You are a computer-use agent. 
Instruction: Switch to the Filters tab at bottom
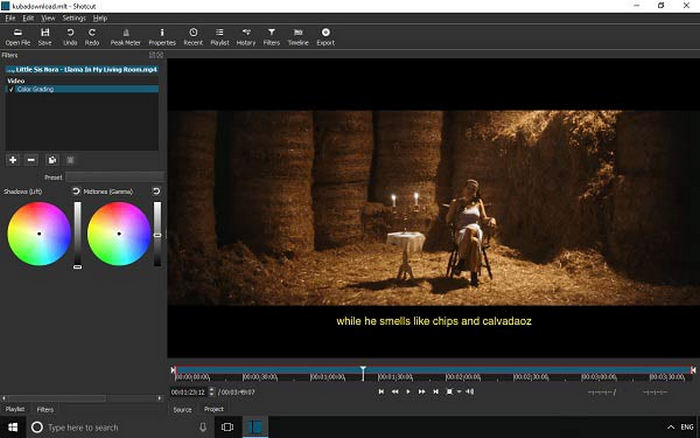(x=45, y=409)
